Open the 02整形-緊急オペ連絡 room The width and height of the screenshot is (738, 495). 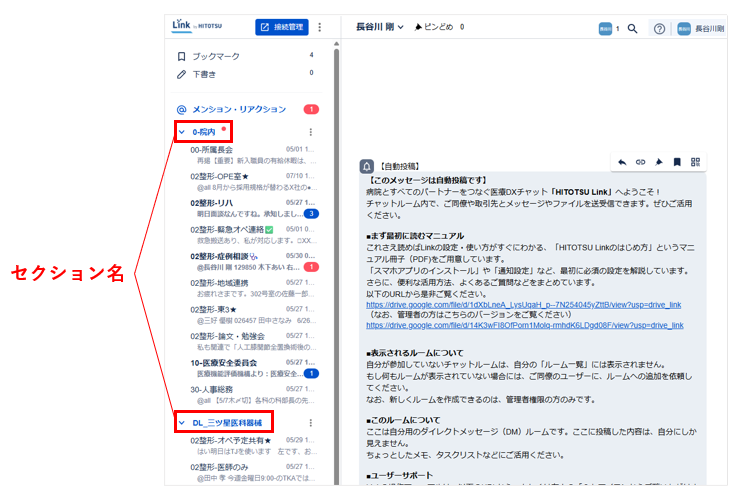[253, 235]
